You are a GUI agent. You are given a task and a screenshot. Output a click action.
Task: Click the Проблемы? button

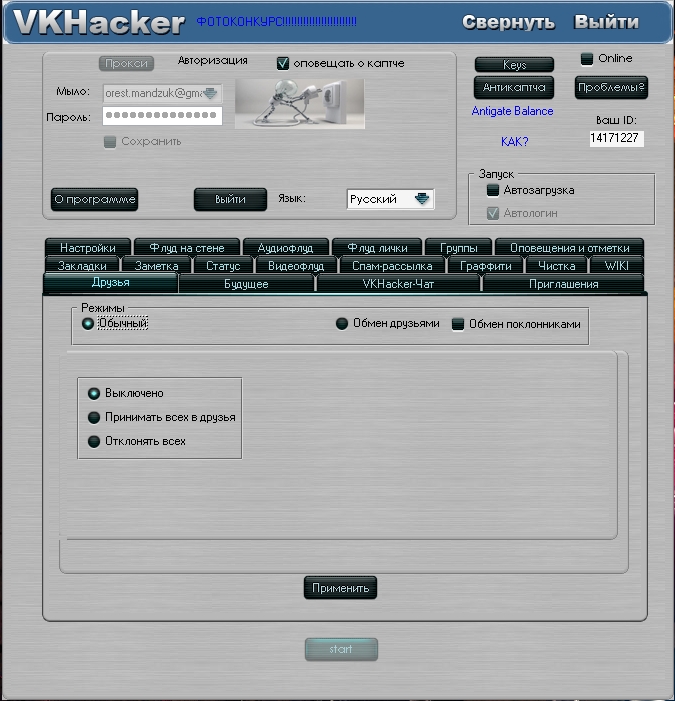tap(611, 87)
